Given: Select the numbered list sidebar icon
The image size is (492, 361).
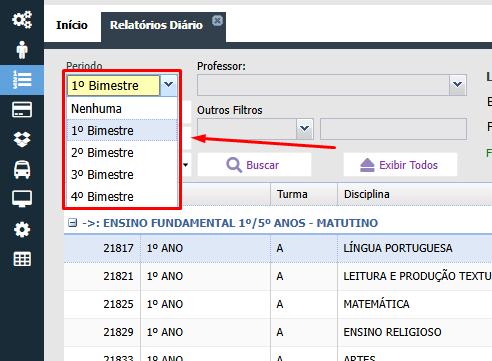Looking at the screenshot, I should tap(22, 80).
